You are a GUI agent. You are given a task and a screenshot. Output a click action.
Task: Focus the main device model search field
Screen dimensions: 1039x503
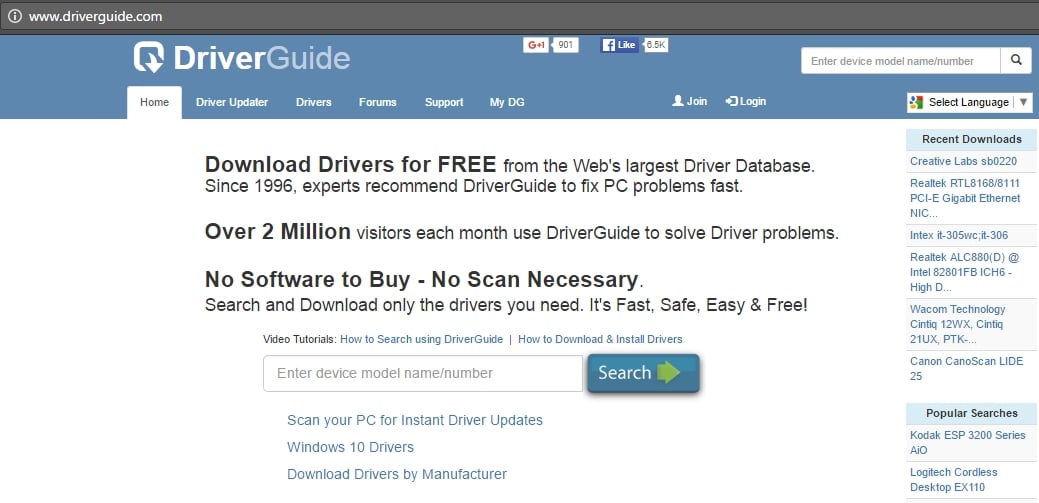pyautogui.click(x=423, y=373)
